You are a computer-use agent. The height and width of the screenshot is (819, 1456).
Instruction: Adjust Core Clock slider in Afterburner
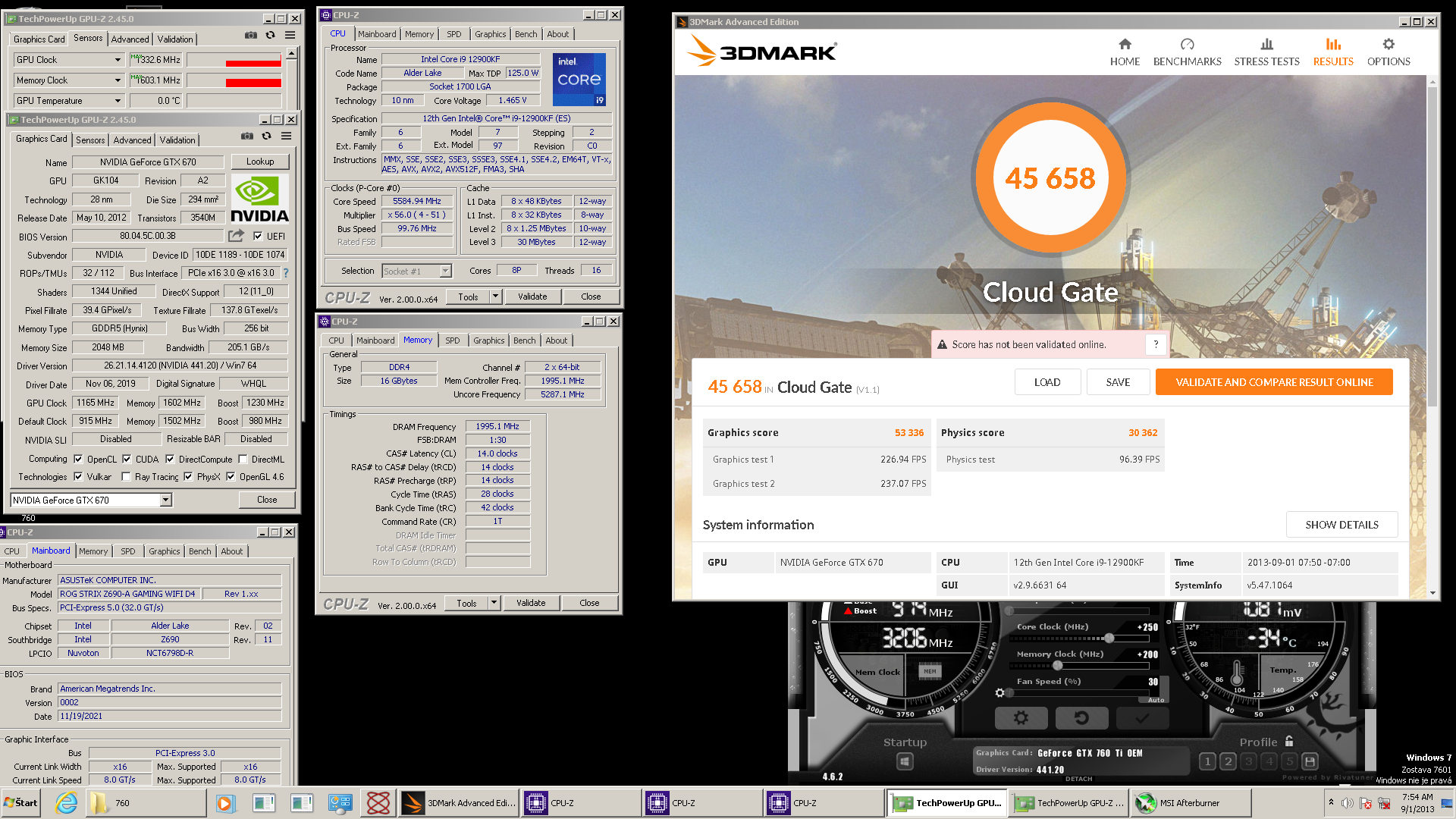[x=1109, y=639]
